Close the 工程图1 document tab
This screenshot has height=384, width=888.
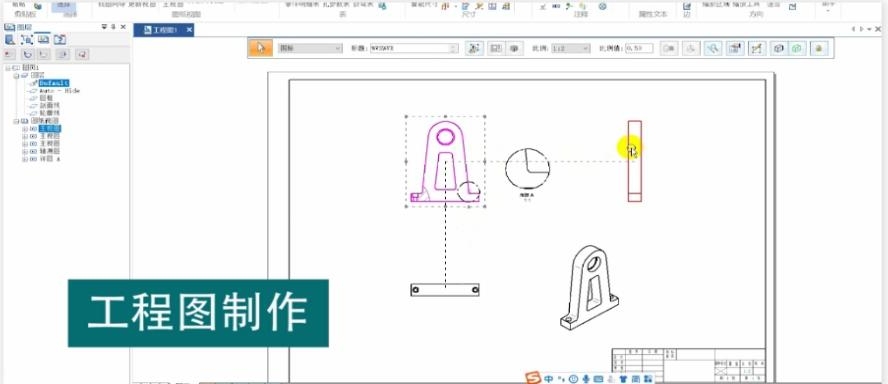pos(189,30)
